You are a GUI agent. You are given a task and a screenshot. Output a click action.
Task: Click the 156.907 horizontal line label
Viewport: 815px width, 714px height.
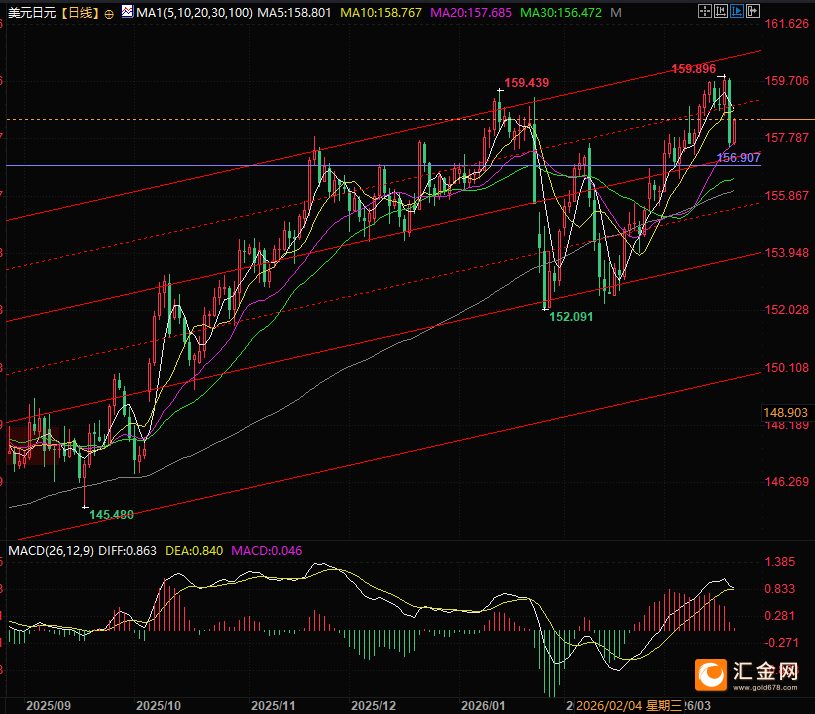[x=739, y=157]
